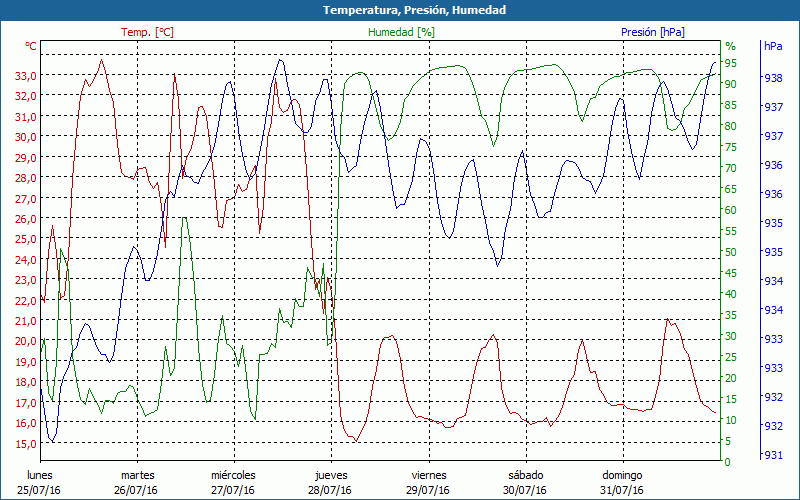
Task: Select the red "Temp. [°C]" legend label
Action: click(x=147, y=32)
